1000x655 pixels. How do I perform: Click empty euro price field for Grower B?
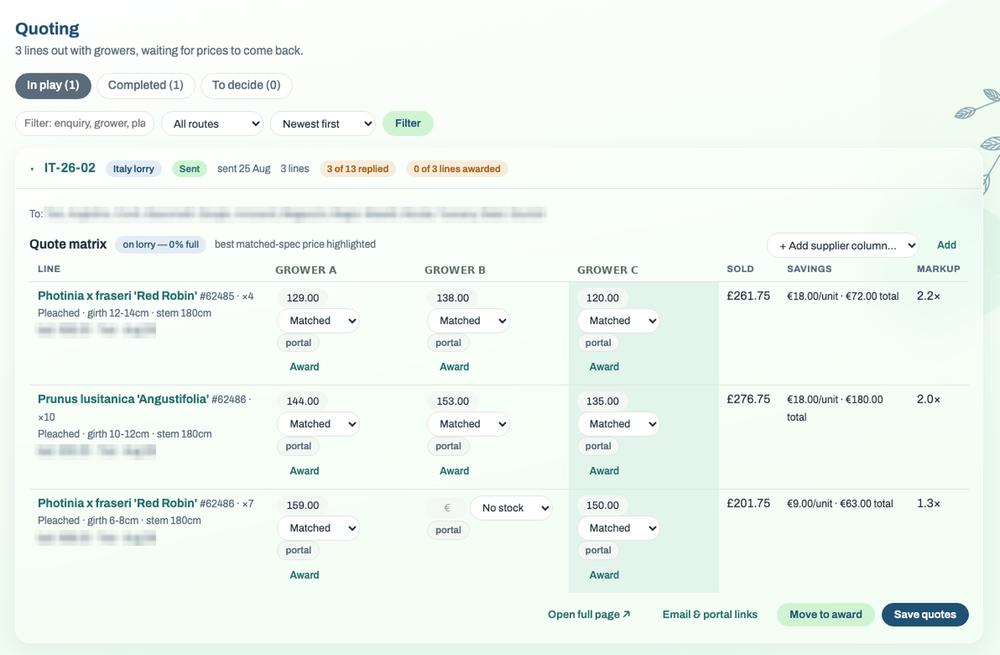[x=447, y=508]
